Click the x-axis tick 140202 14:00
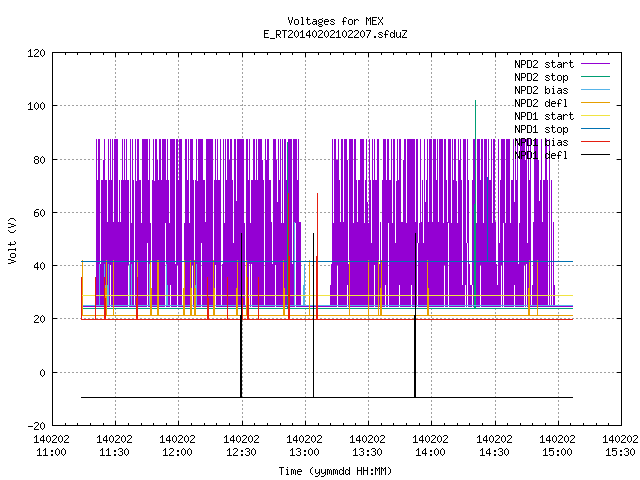This screenshot has width=640, height=480. tap(431, 446)
